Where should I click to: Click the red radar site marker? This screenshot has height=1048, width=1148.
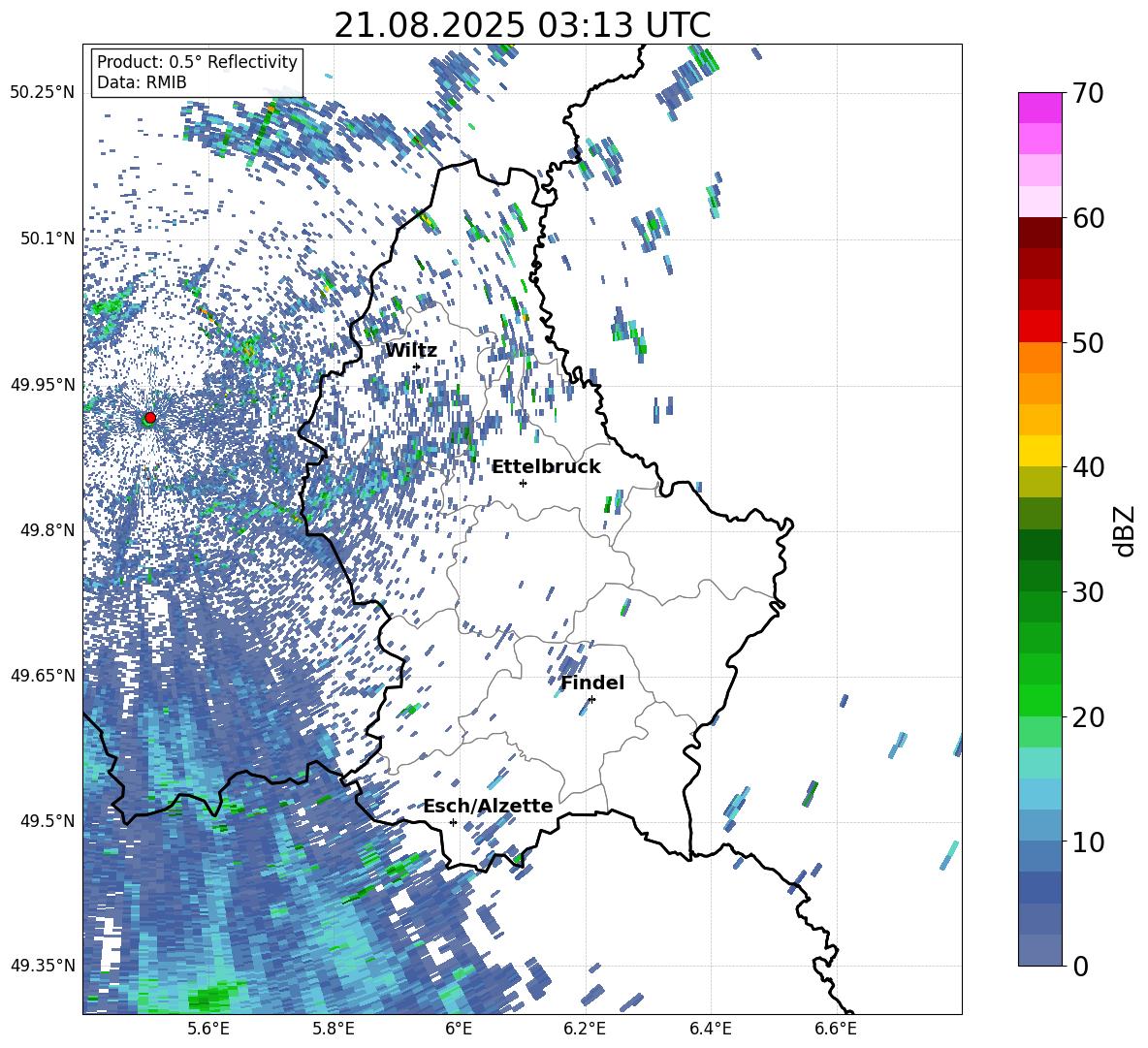point(150,417)
